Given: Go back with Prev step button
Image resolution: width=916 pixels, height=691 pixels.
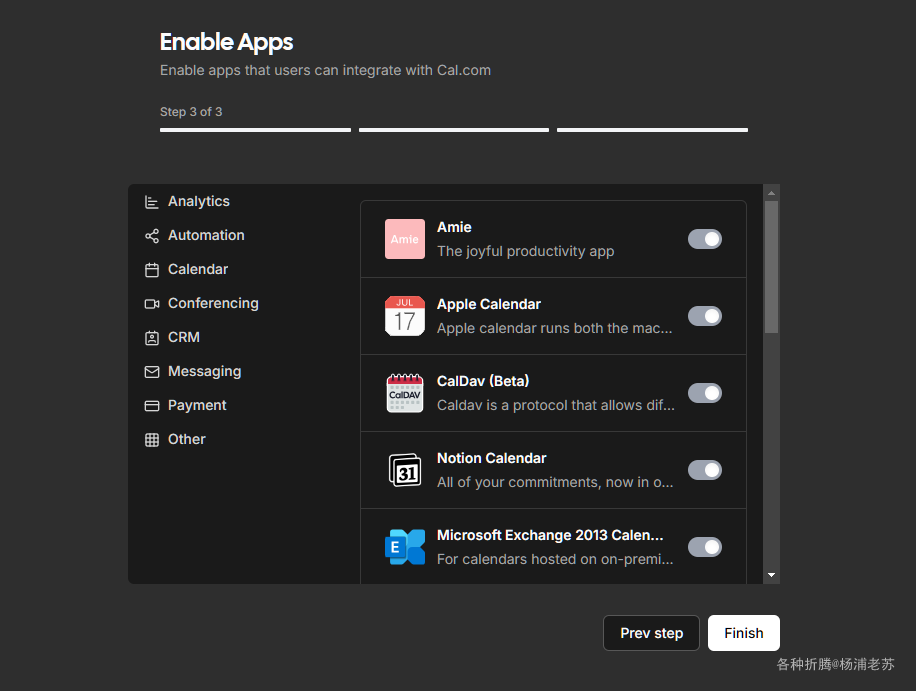Looking at the screenshot, I should click(651, 633).
